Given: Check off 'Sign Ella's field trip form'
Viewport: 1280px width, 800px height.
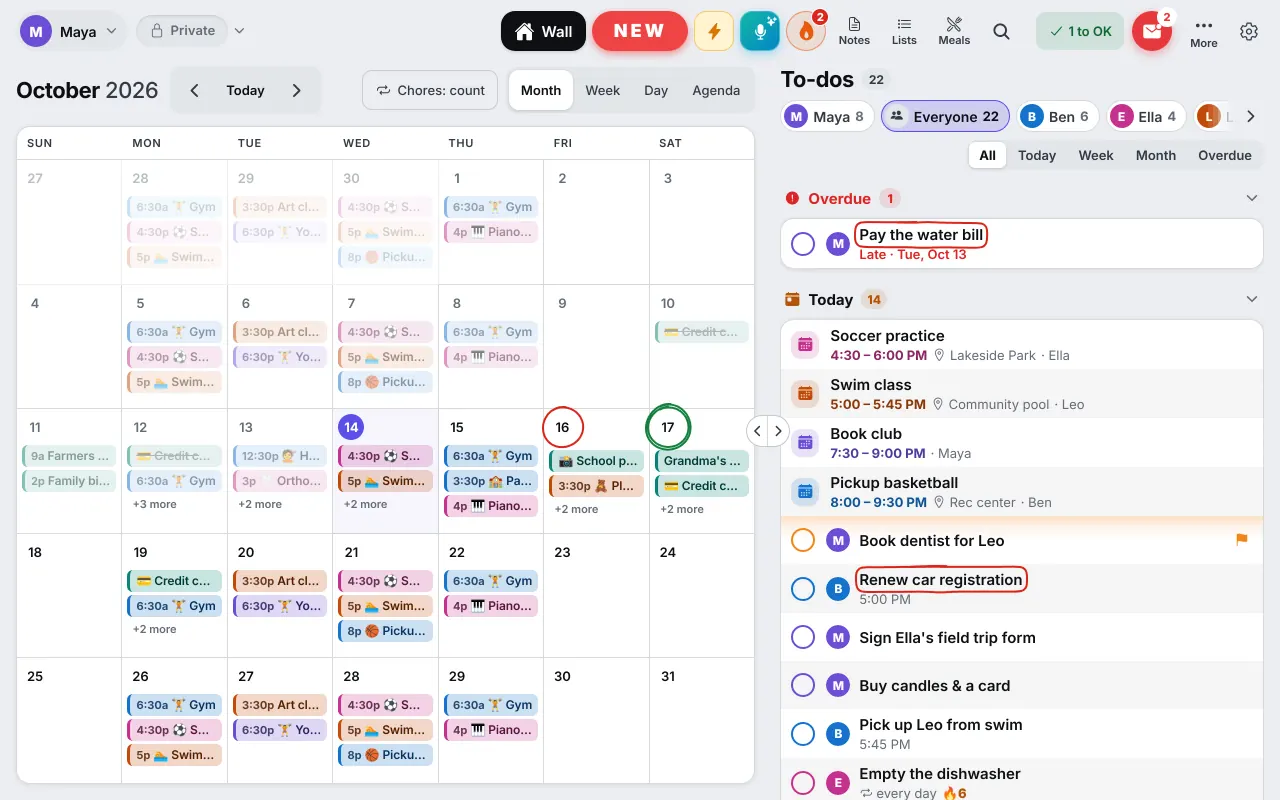Looking at the screenshot, I should [803, 637].
